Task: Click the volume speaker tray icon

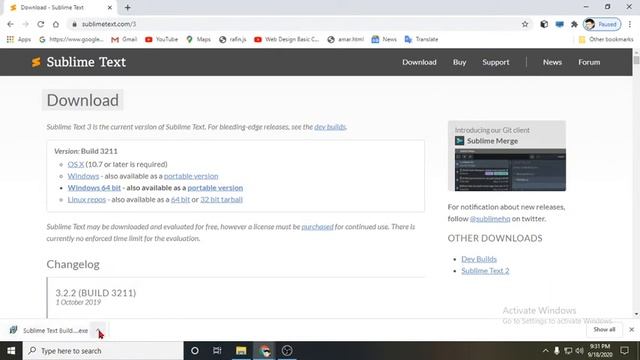Action: click(x=579, y=351)
